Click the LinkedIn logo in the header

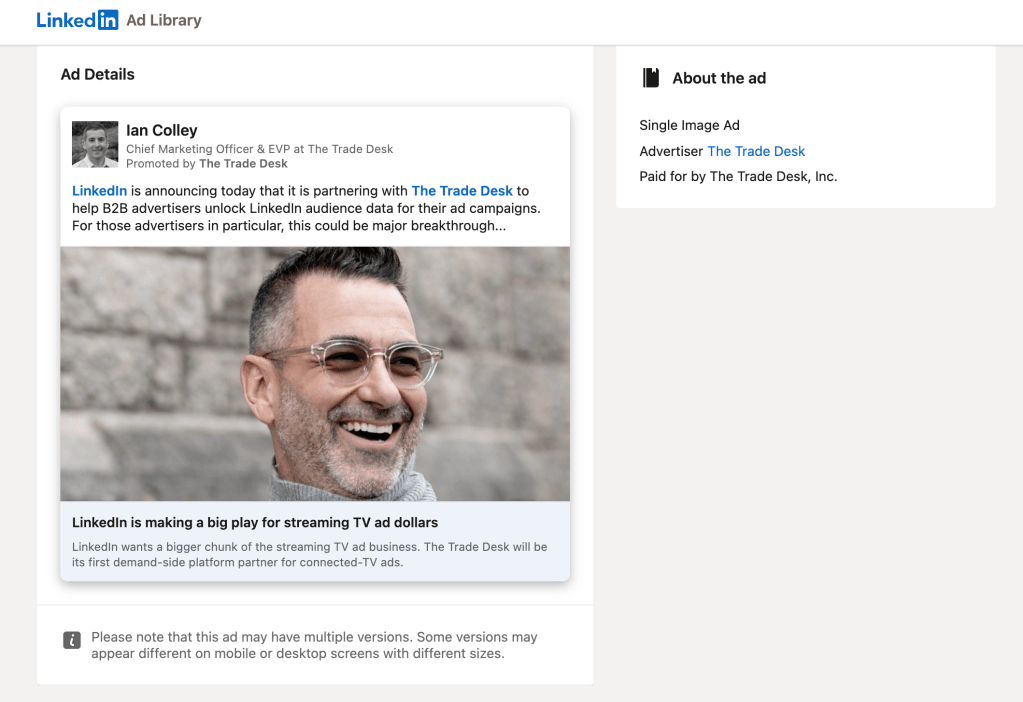pos(77,20)
